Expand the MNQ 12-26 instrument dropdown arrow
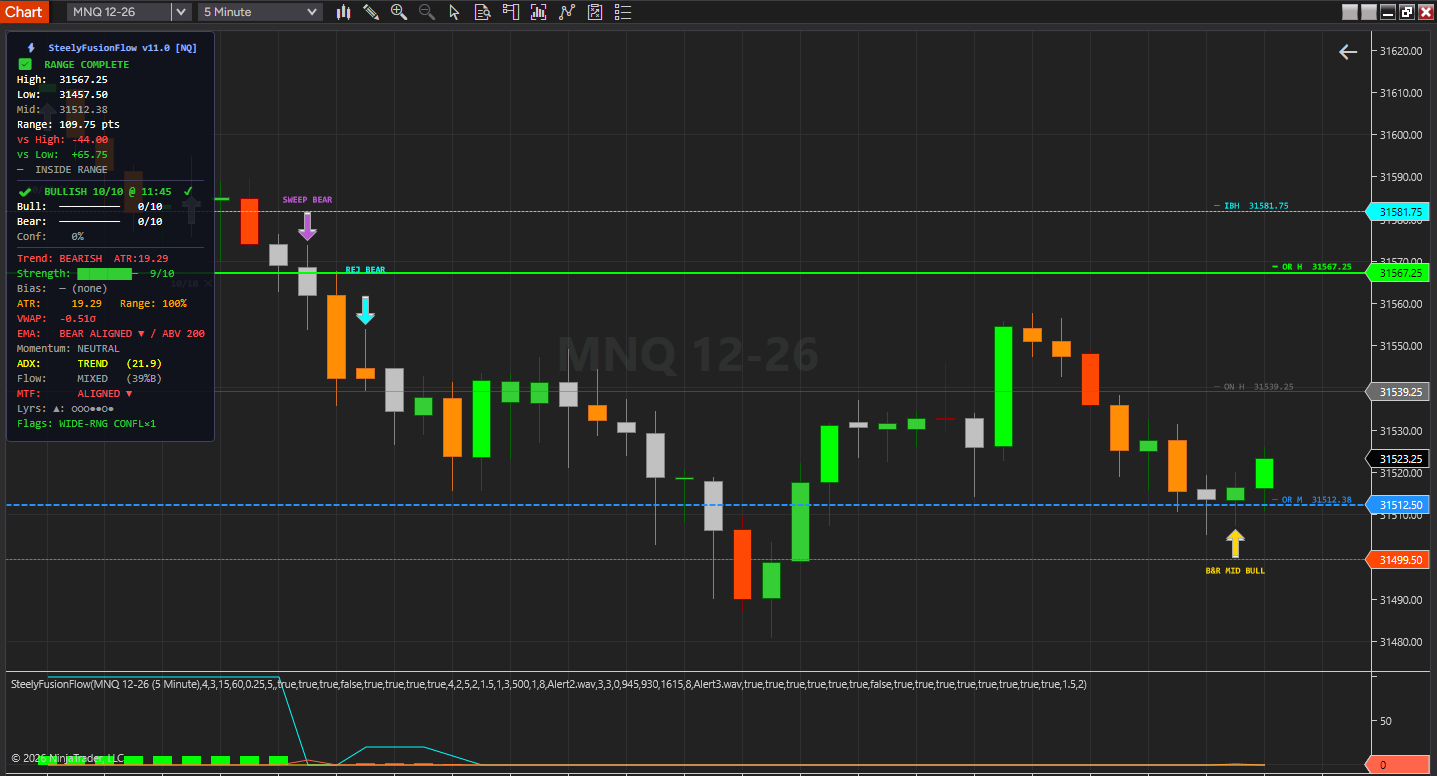Viewport: 1437px width, 776px height. click(180, 12)
